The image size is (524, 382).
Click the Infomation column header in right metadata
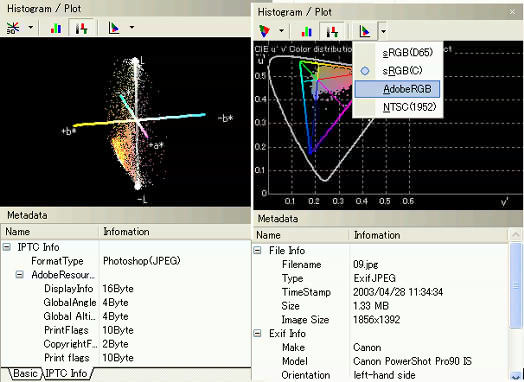pyautogui.click(x=428, y=235)
